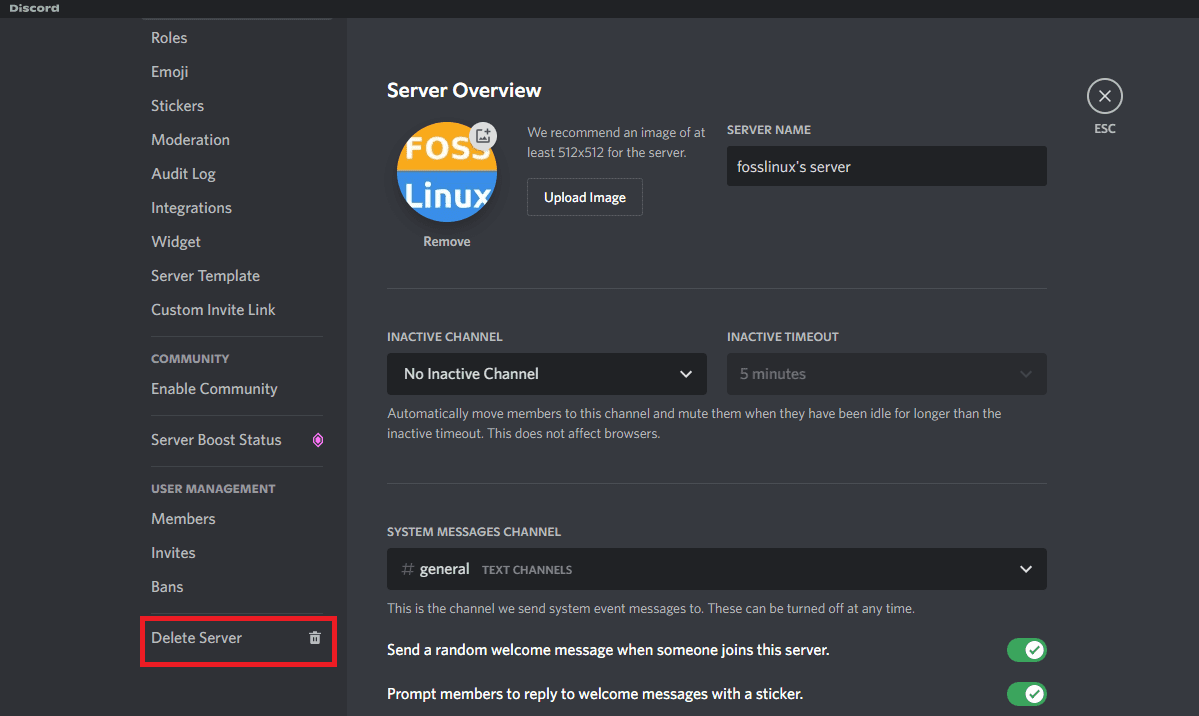1199x716 pixels.
Task: Click the upload image badge on server avatar
Action: (x=483, y=136)
